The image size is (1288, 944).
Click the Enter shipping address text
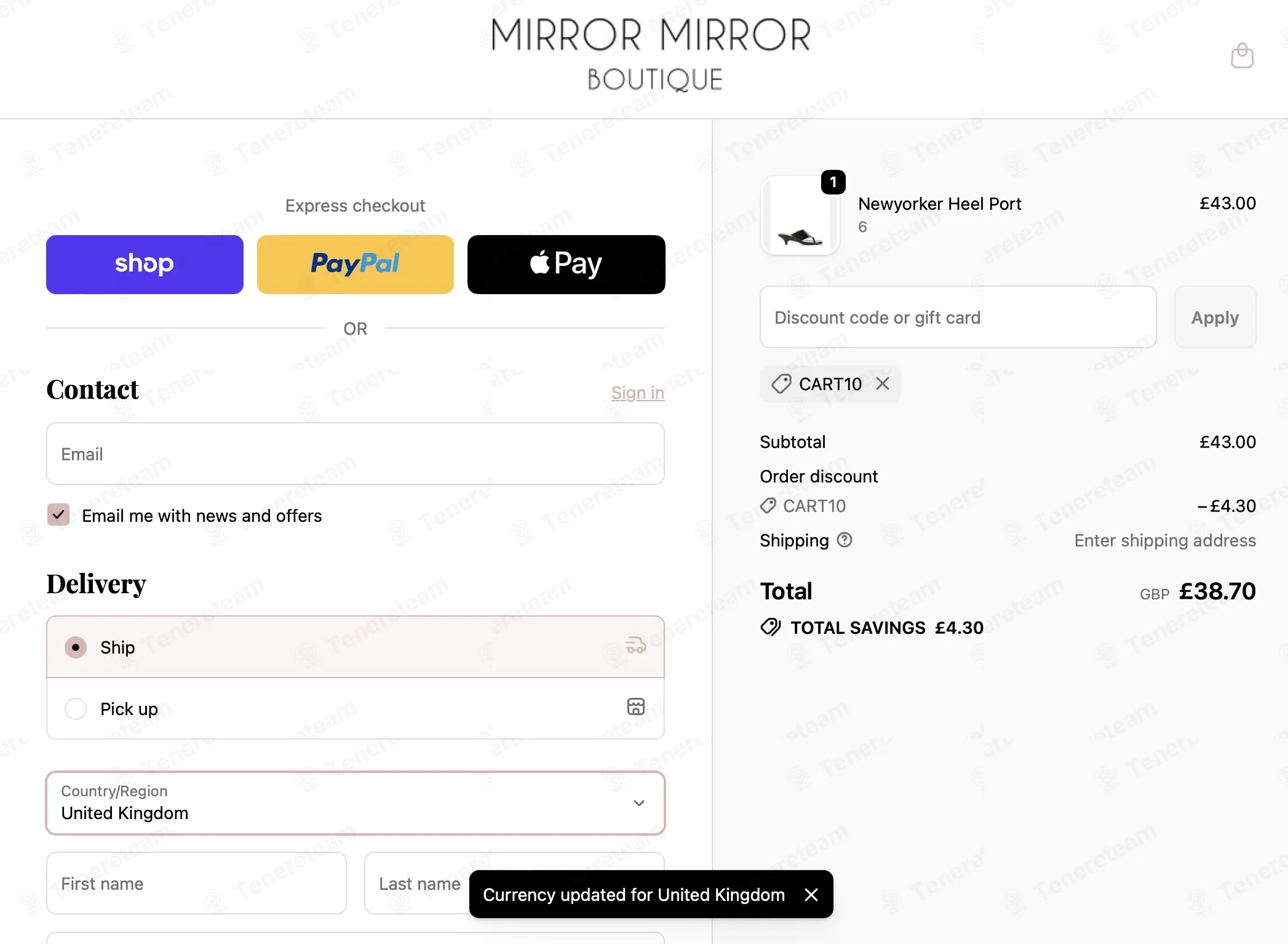tap(1165, 540)
